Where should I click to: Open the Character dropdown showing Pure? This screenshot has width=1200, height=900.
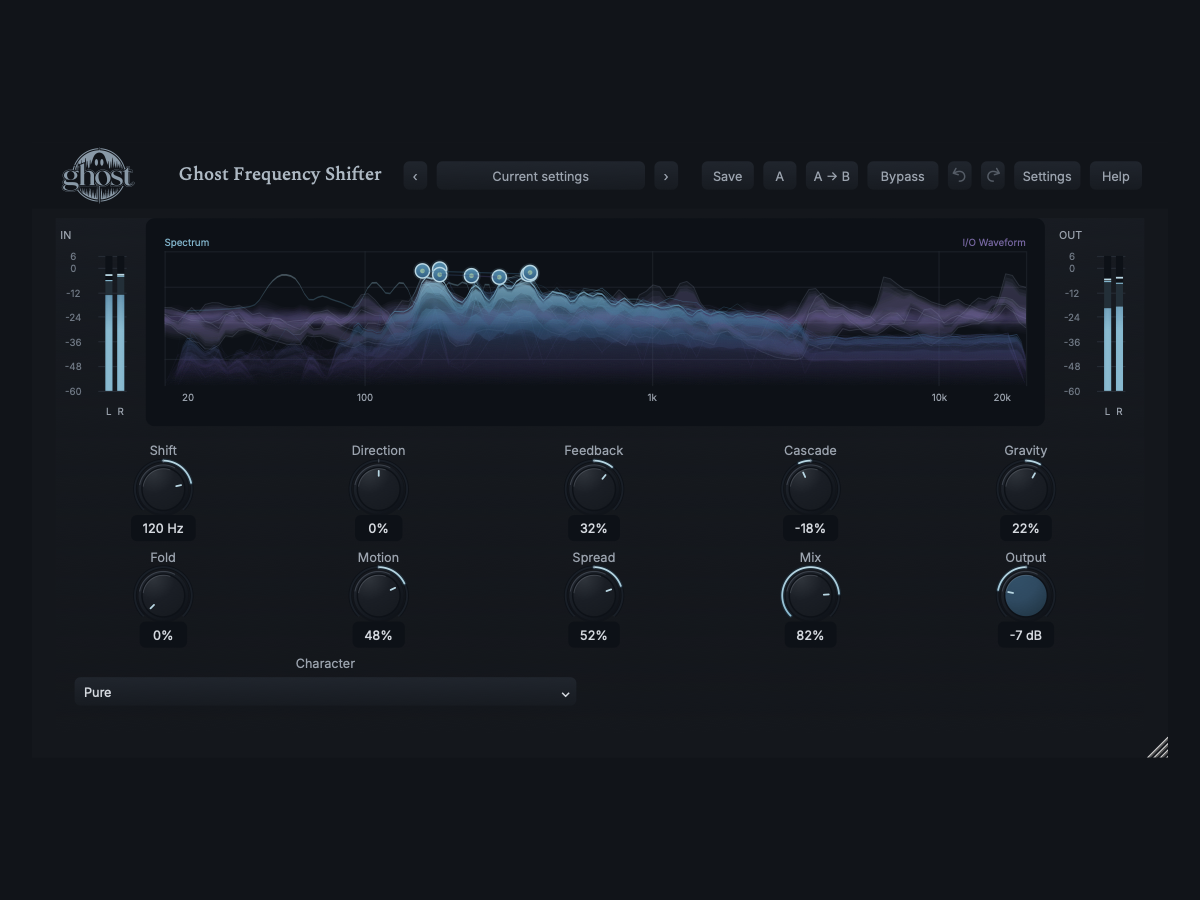(325, 692)
